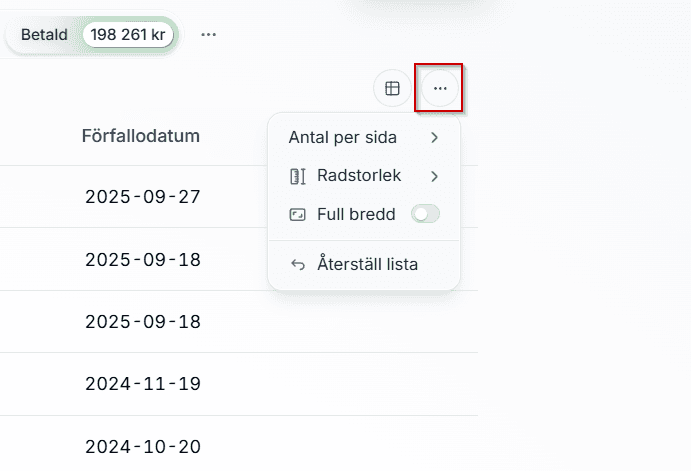This screenshot has height=471, width=691.
Task: Click the undo arrow icon for Återställ lista
Action: [297, 265]
